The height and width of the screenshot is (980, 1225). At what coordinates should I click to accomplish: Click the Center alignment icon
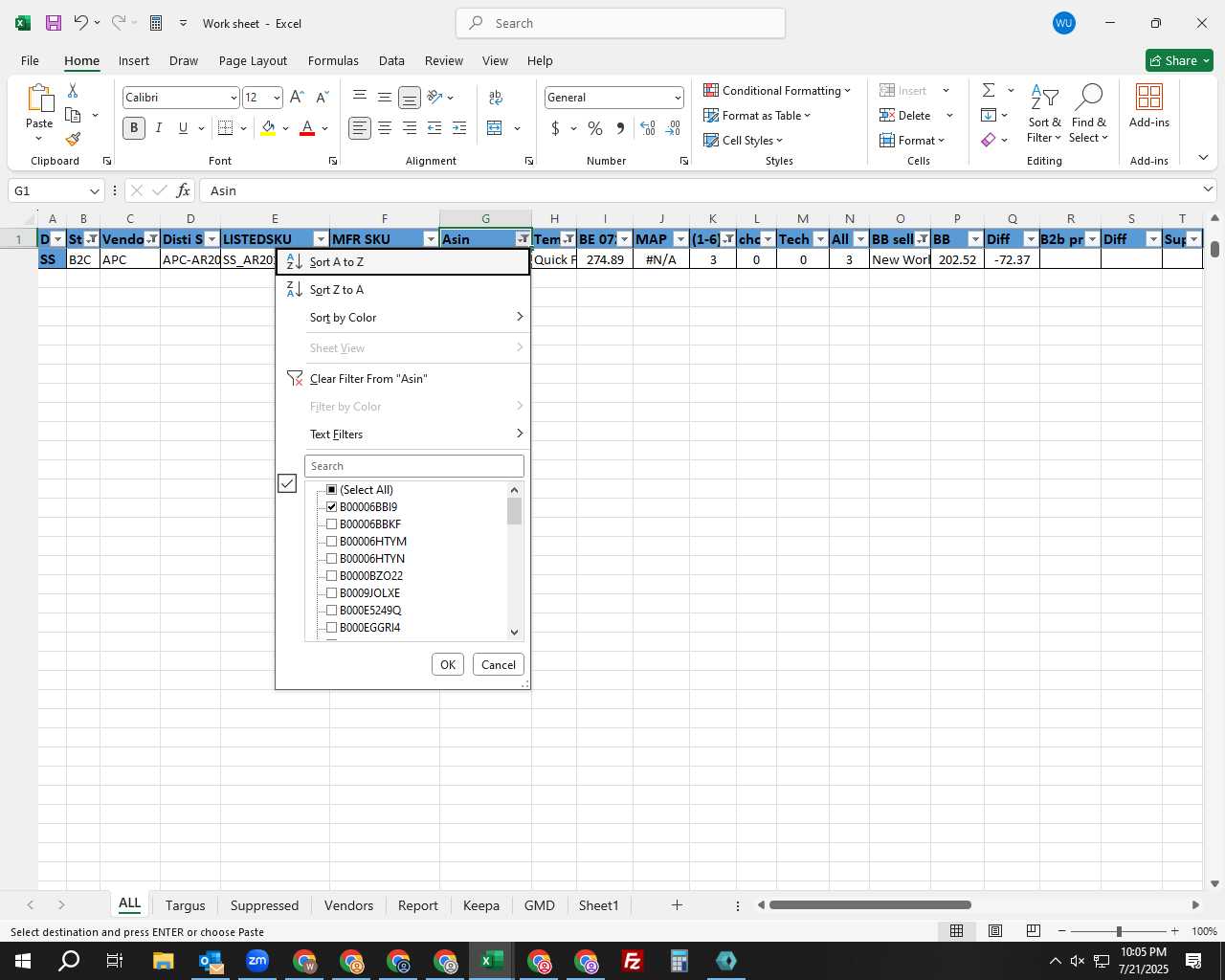point(385,127)
